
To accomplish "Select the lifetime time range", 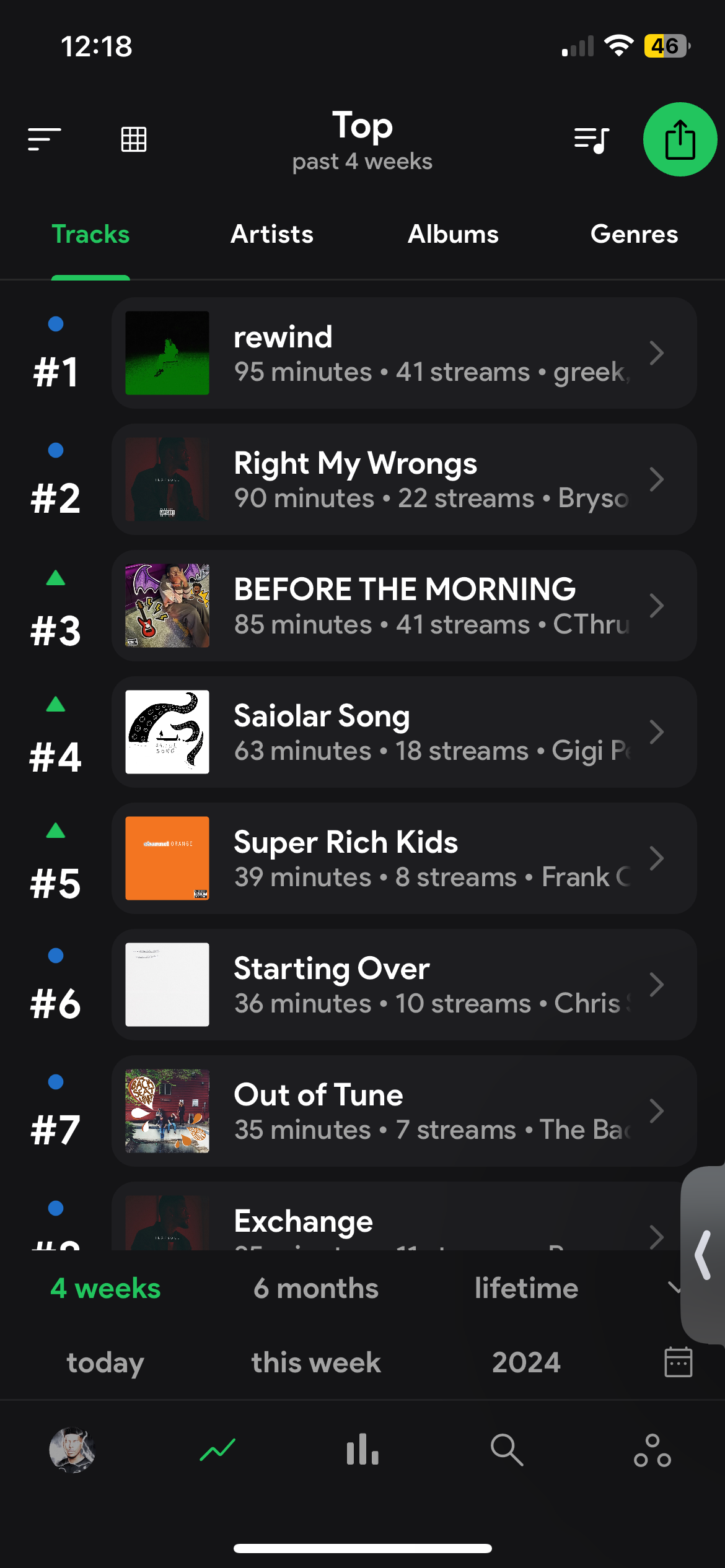I will tap(526, 1288).
